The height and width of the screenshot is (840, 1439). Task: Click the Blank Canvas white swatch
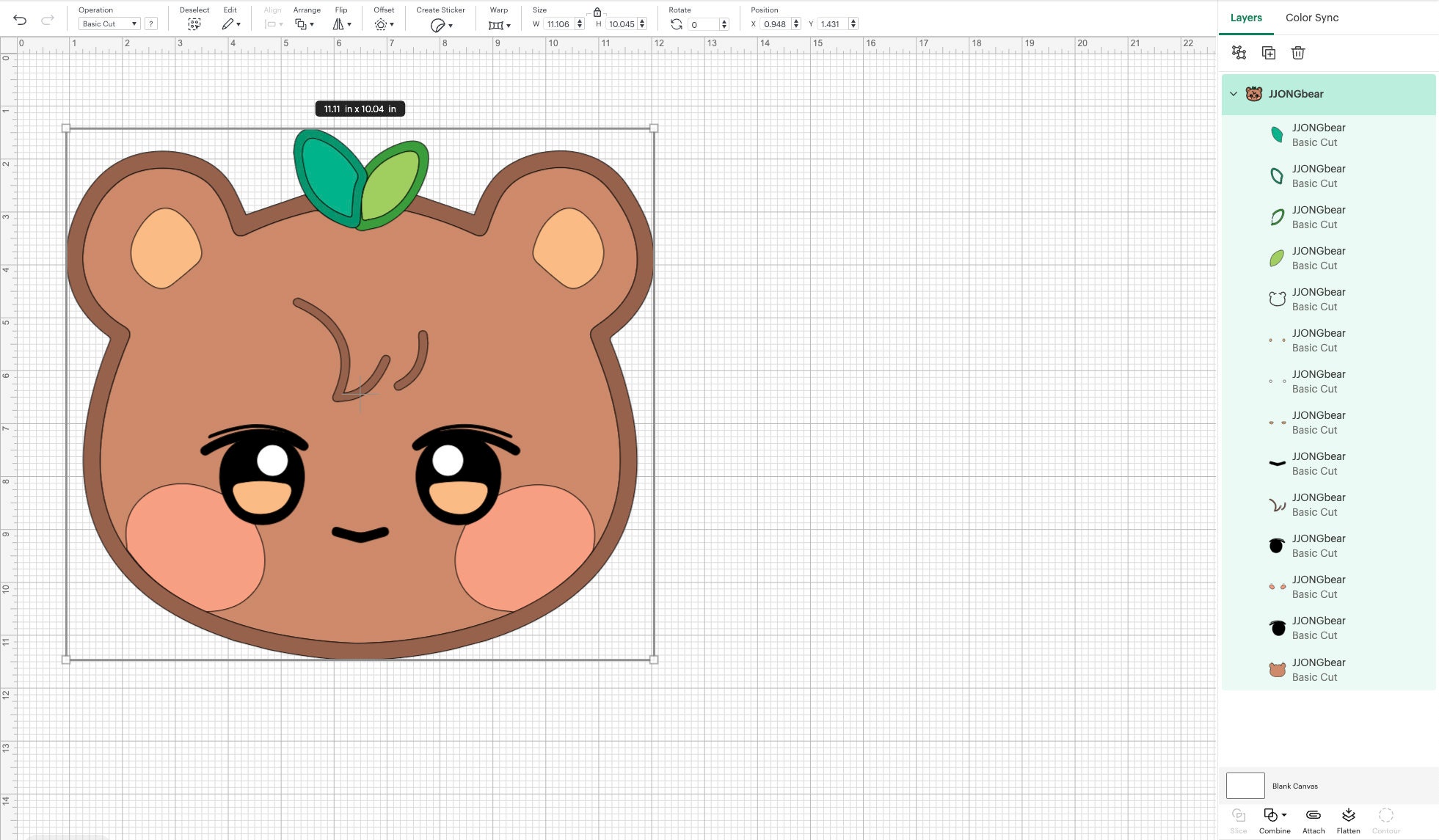(x=1245, y=786)
